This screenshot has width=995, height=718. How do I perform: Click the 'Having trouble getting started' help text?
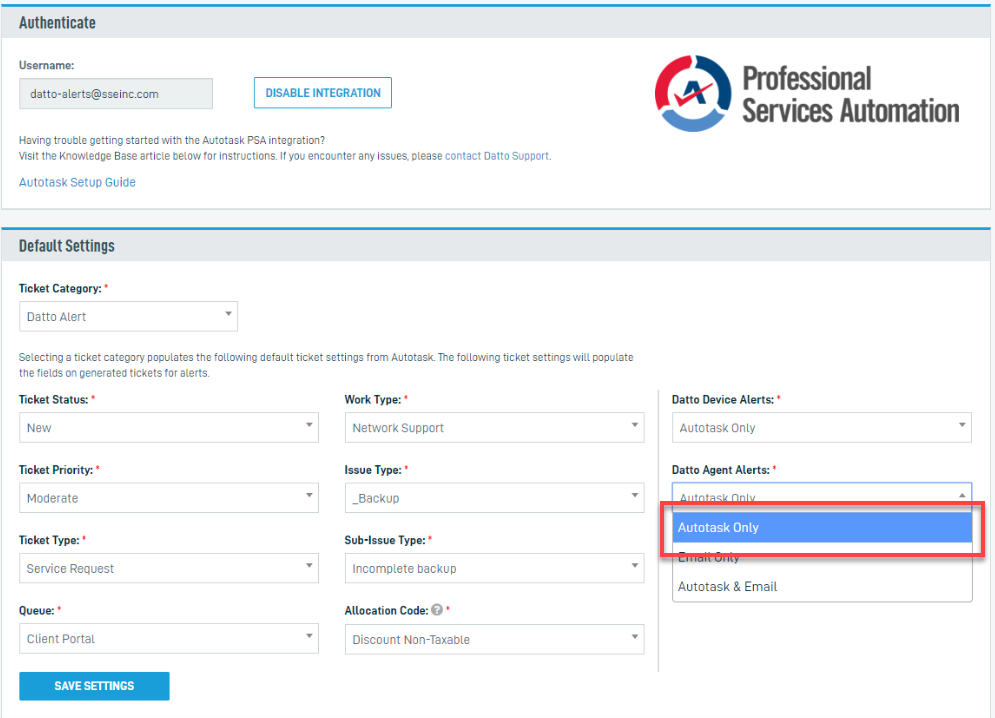(172, 140)
